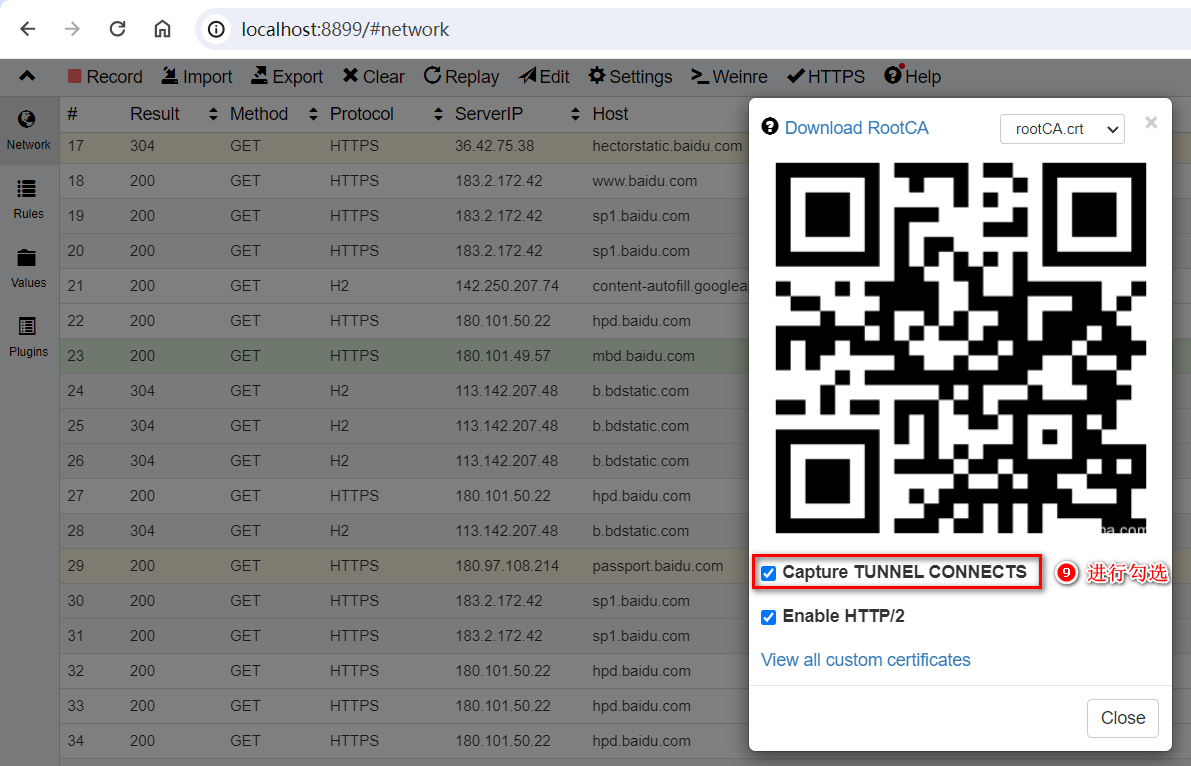Uncheck Capture TUNNEL CONNECTS checkbox

[768, 573]
